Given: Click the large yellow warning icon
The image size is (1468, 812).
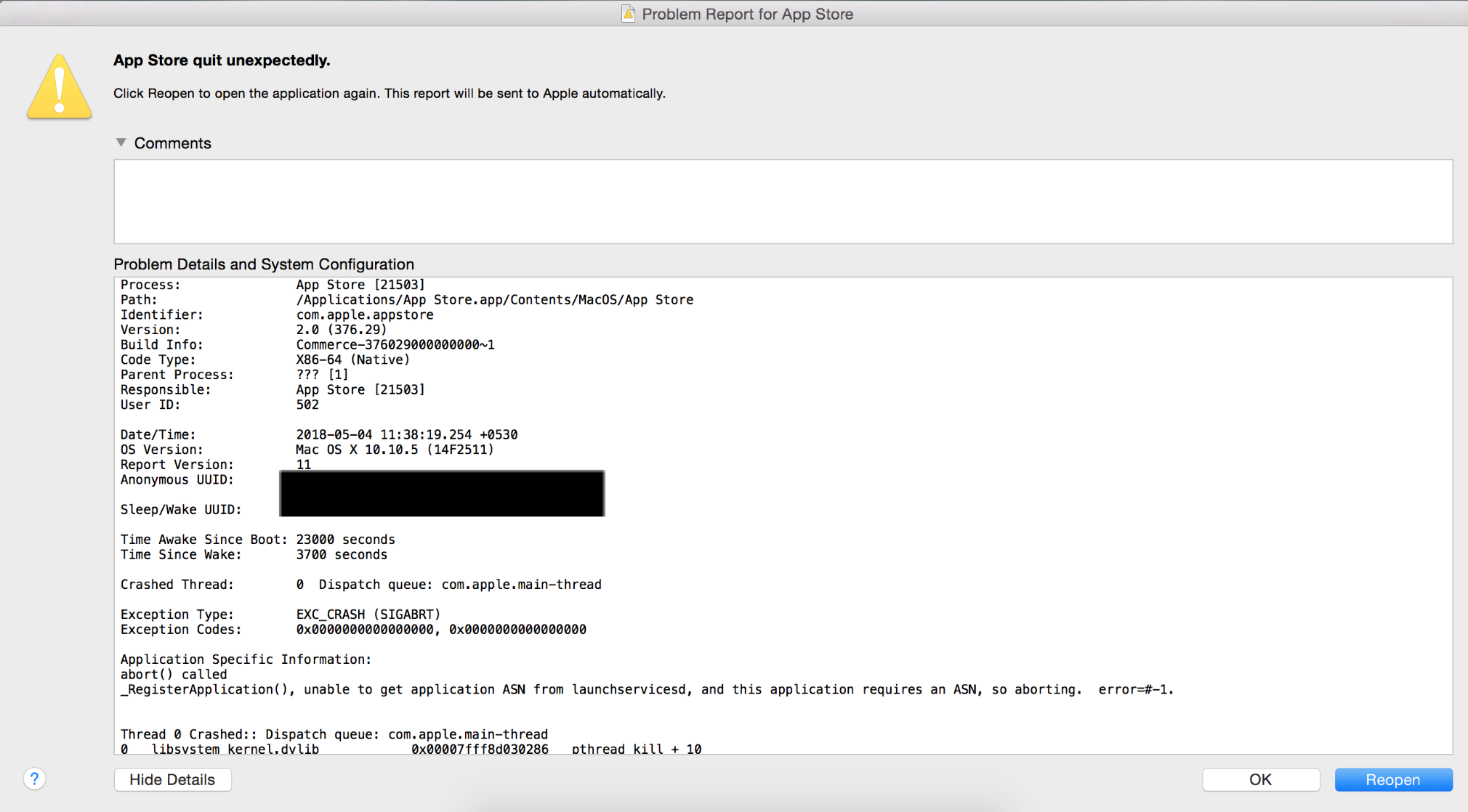Looking at the screenshot, I should tap(60, 87).
